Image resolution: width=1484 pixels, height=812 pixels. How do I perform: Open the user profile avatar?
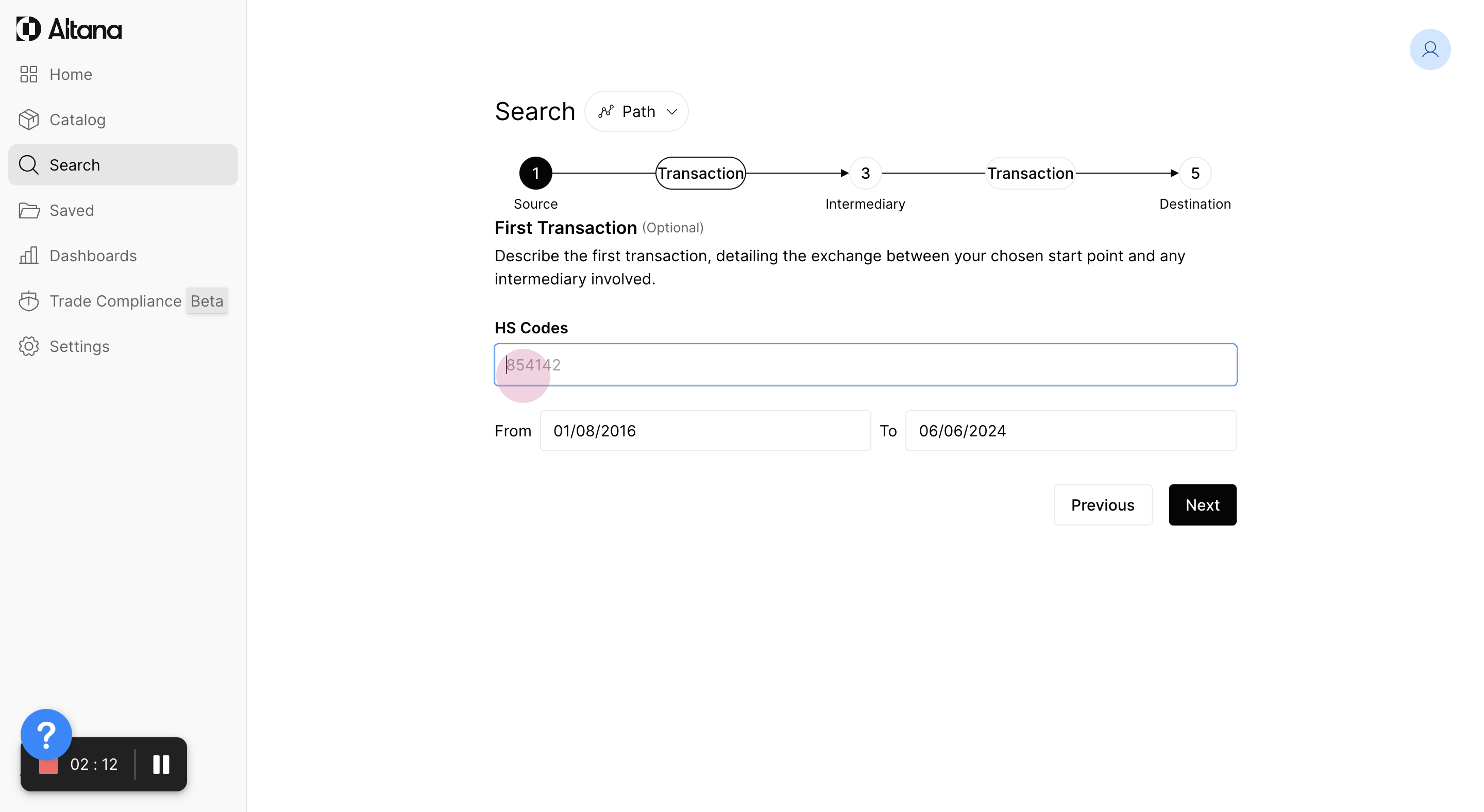coord(1429,49)
